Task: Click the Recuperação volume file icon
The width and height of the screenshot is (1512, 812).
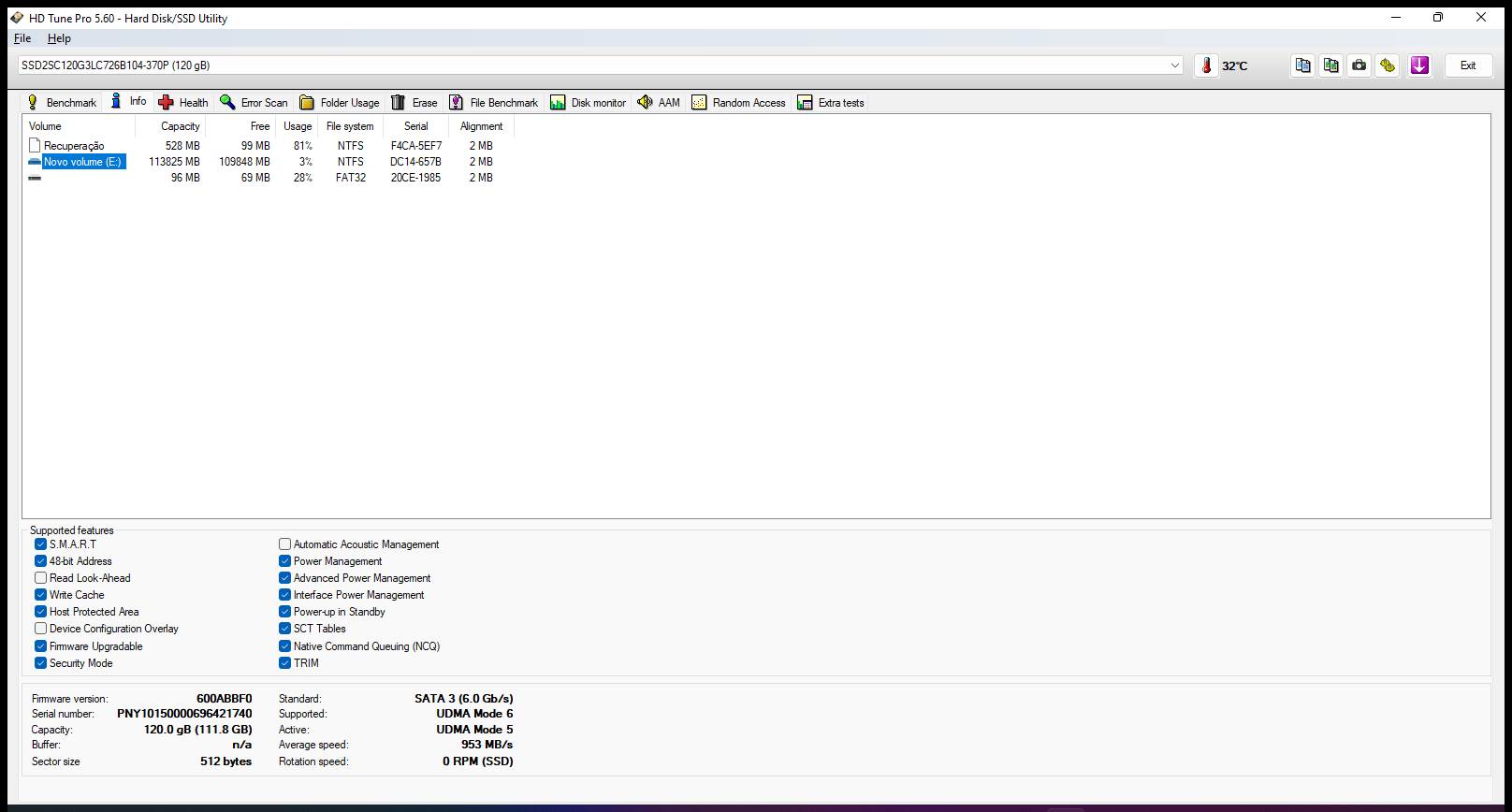Action: pyautogui.click(x=35, y=145)
